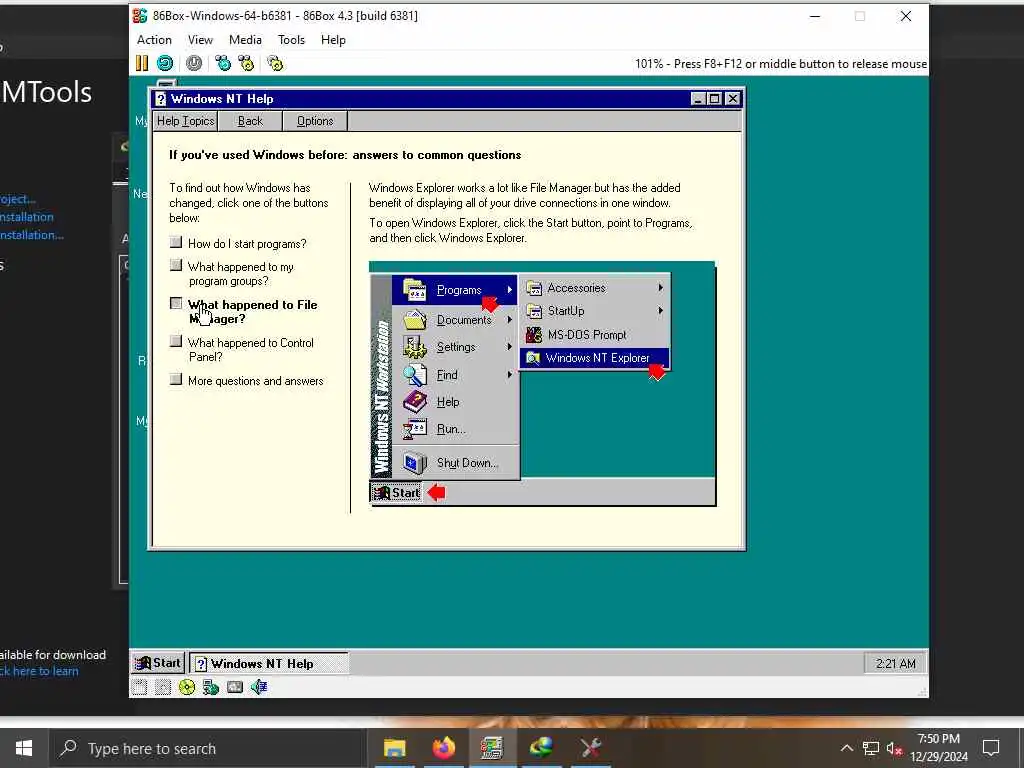1024x768 pixels.
Task: Send Ctrl+Alt+Esc via the yellow keys icon
Action: (x=246, y=63)
